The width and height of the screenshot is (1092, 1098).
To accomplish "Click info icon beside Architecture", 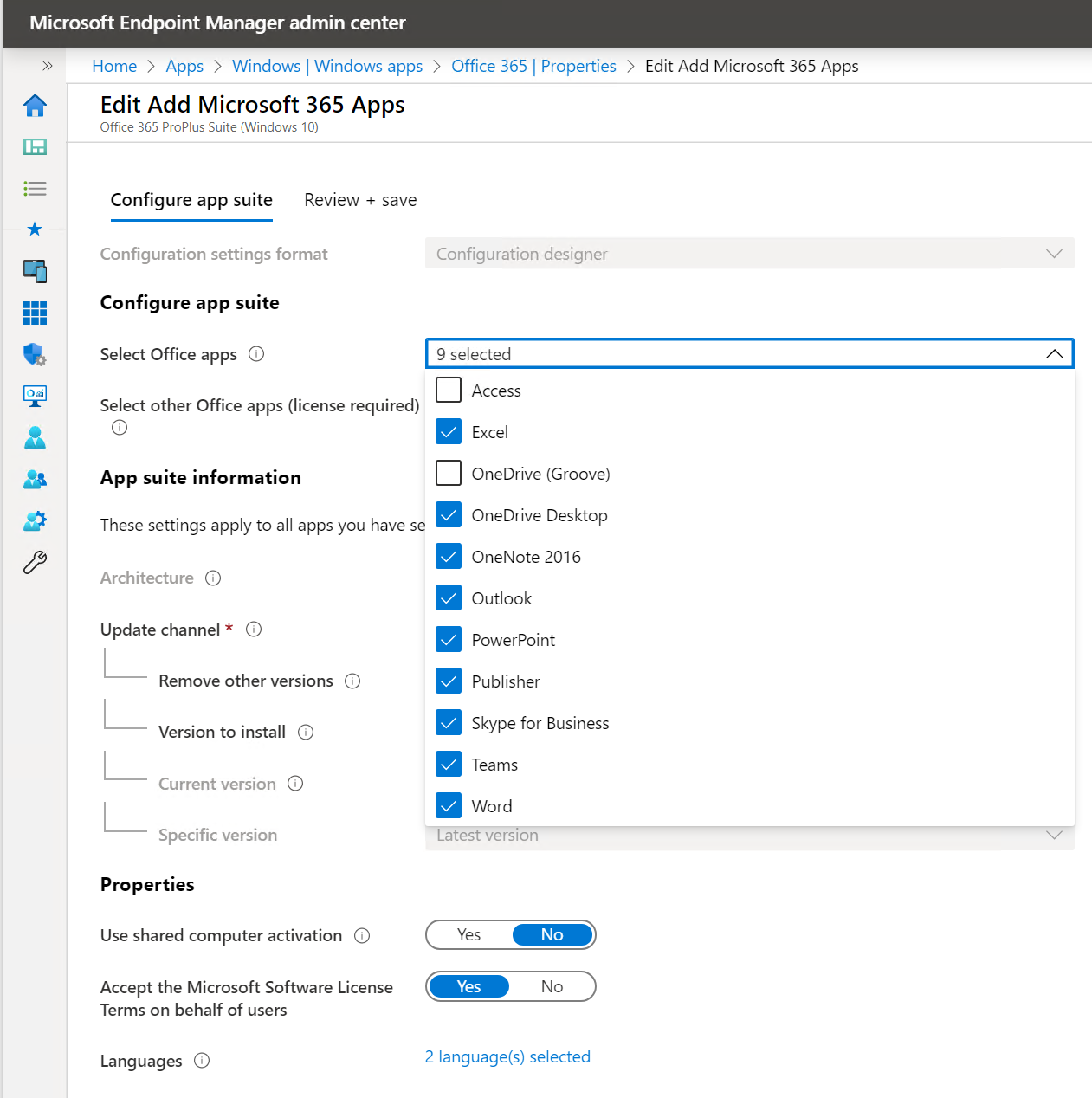I will tap(213, 578).
